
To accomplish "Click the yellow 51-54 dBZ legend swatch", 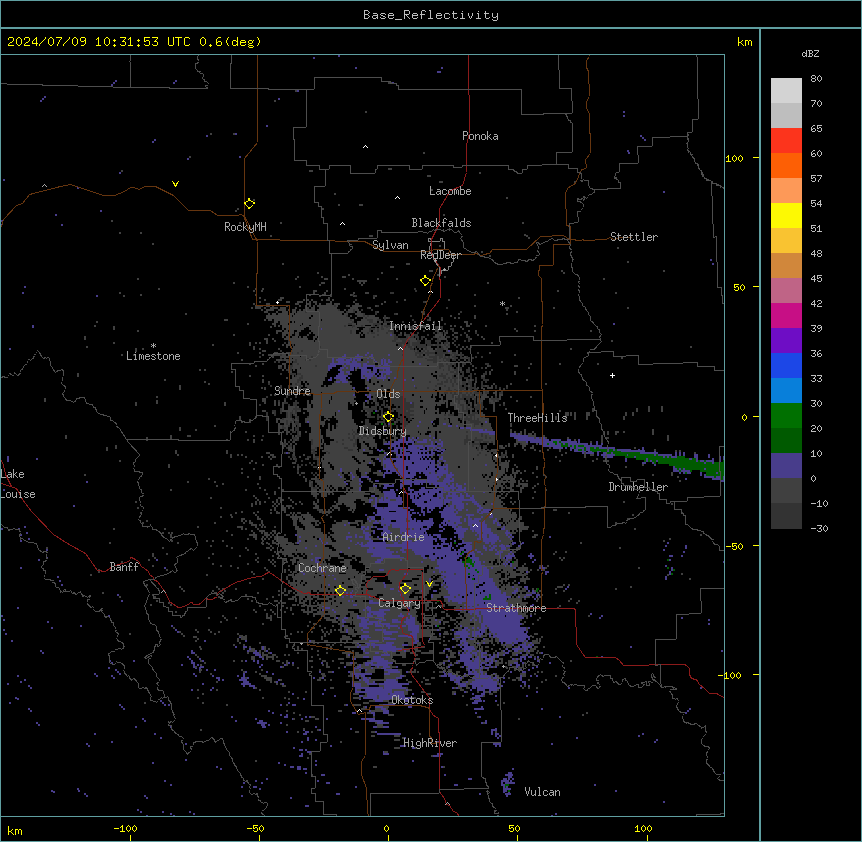I will pyautogui.click(x=786, y=215).
